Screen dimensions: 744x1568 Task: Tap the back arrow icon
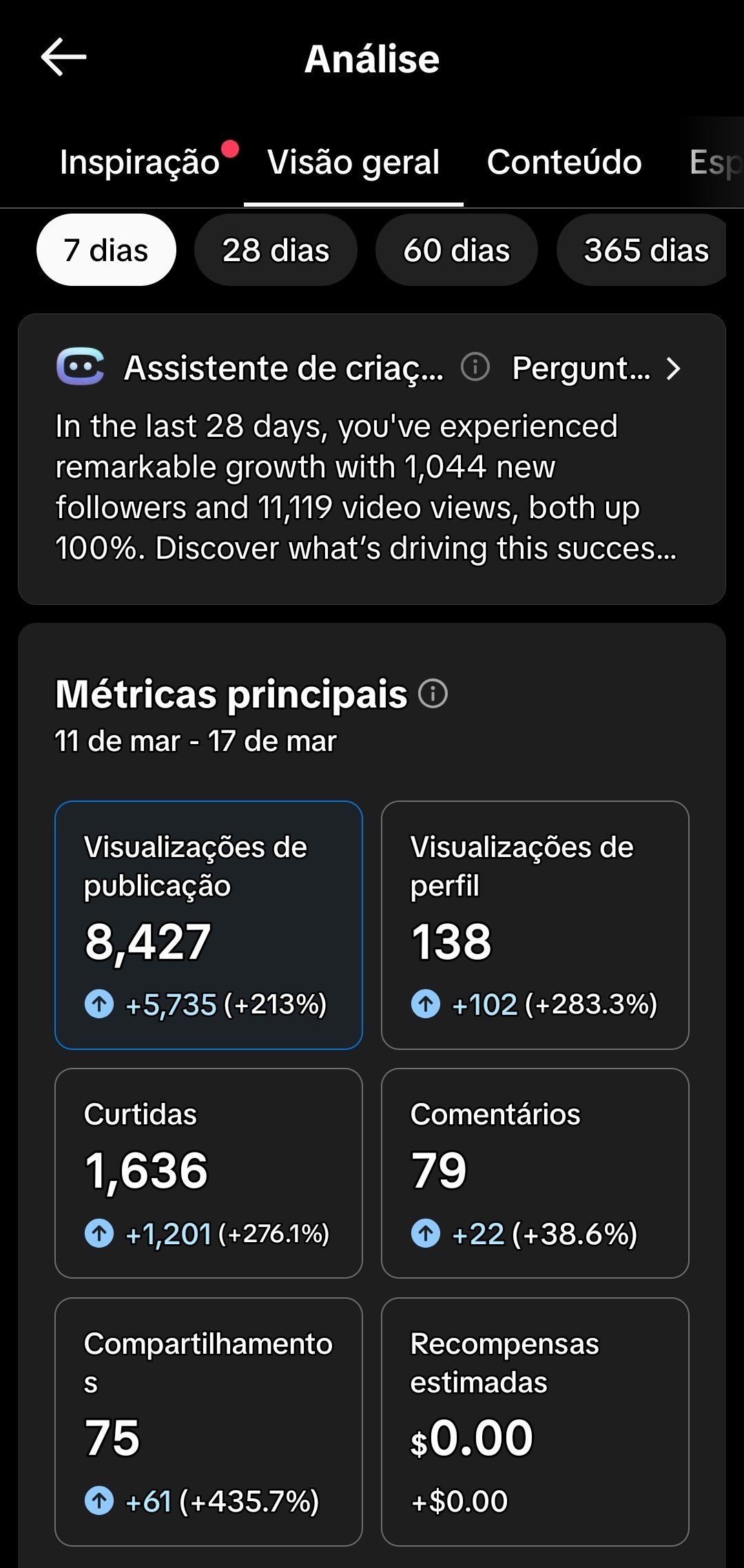point(63,57)
